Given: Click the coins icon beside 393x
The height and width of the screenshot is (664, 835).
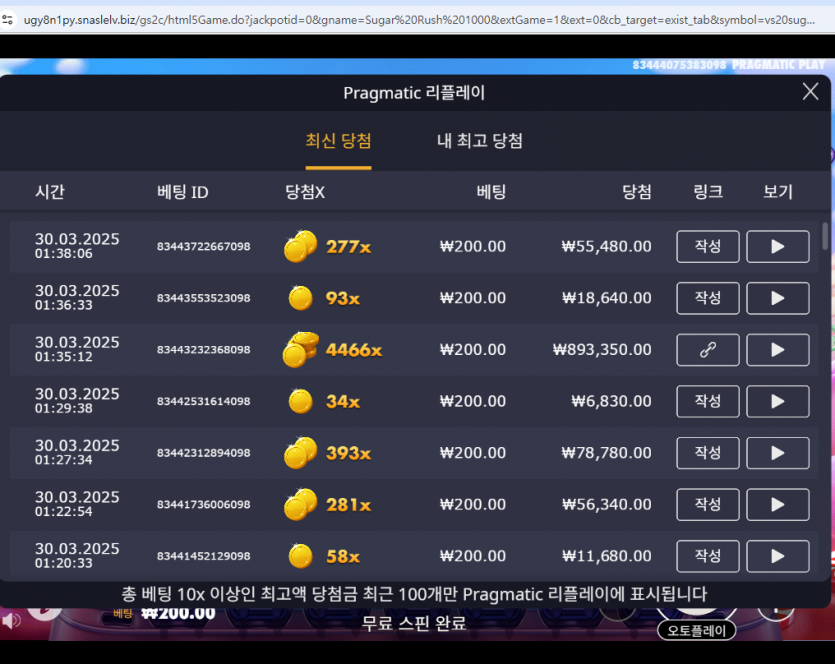Looking at the screenshot, I should 301,453.
